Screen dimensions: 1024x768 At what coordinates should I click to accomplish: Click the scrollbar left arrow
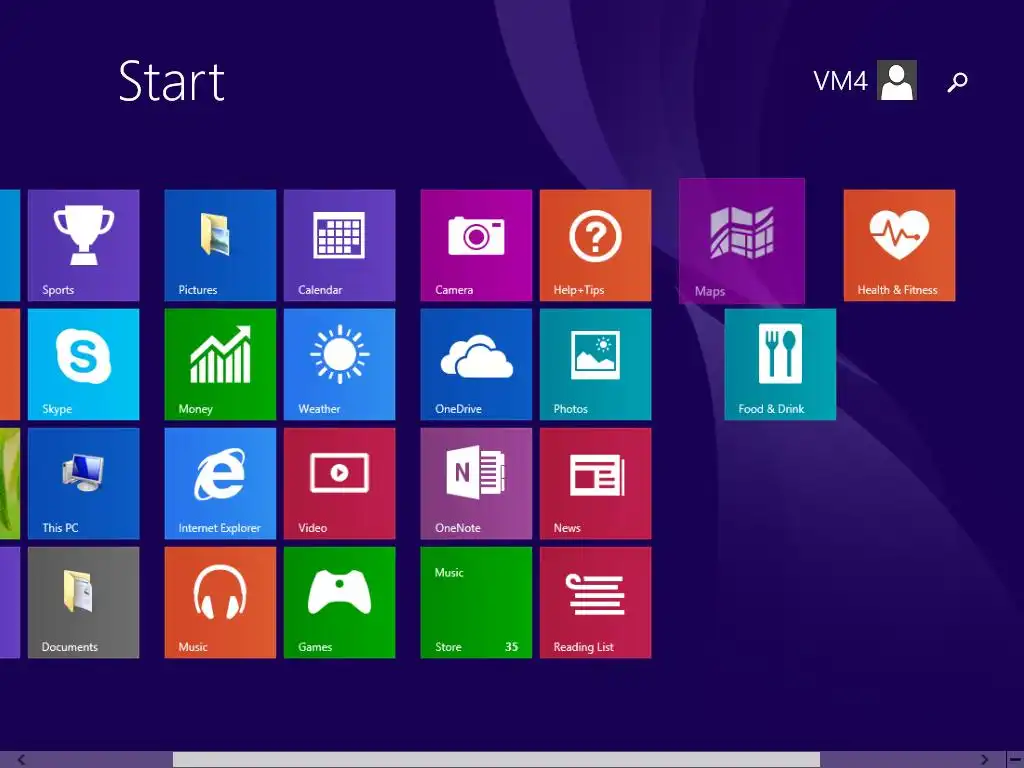[x=21, y=760]
